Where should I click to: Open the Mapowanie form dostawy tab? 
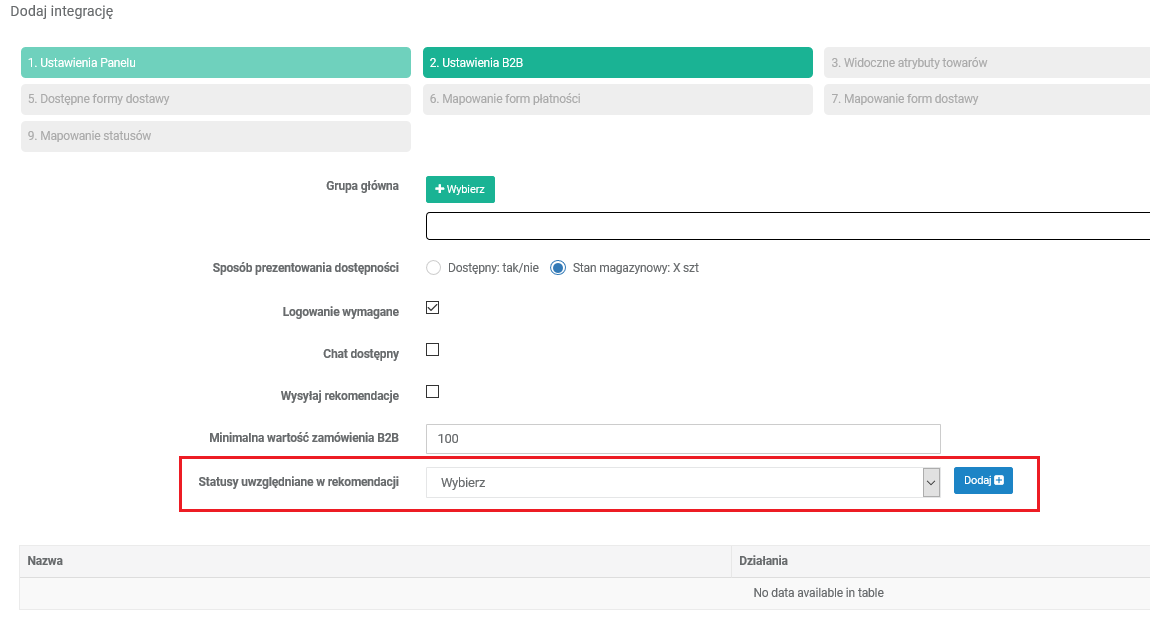pos(985,99)
